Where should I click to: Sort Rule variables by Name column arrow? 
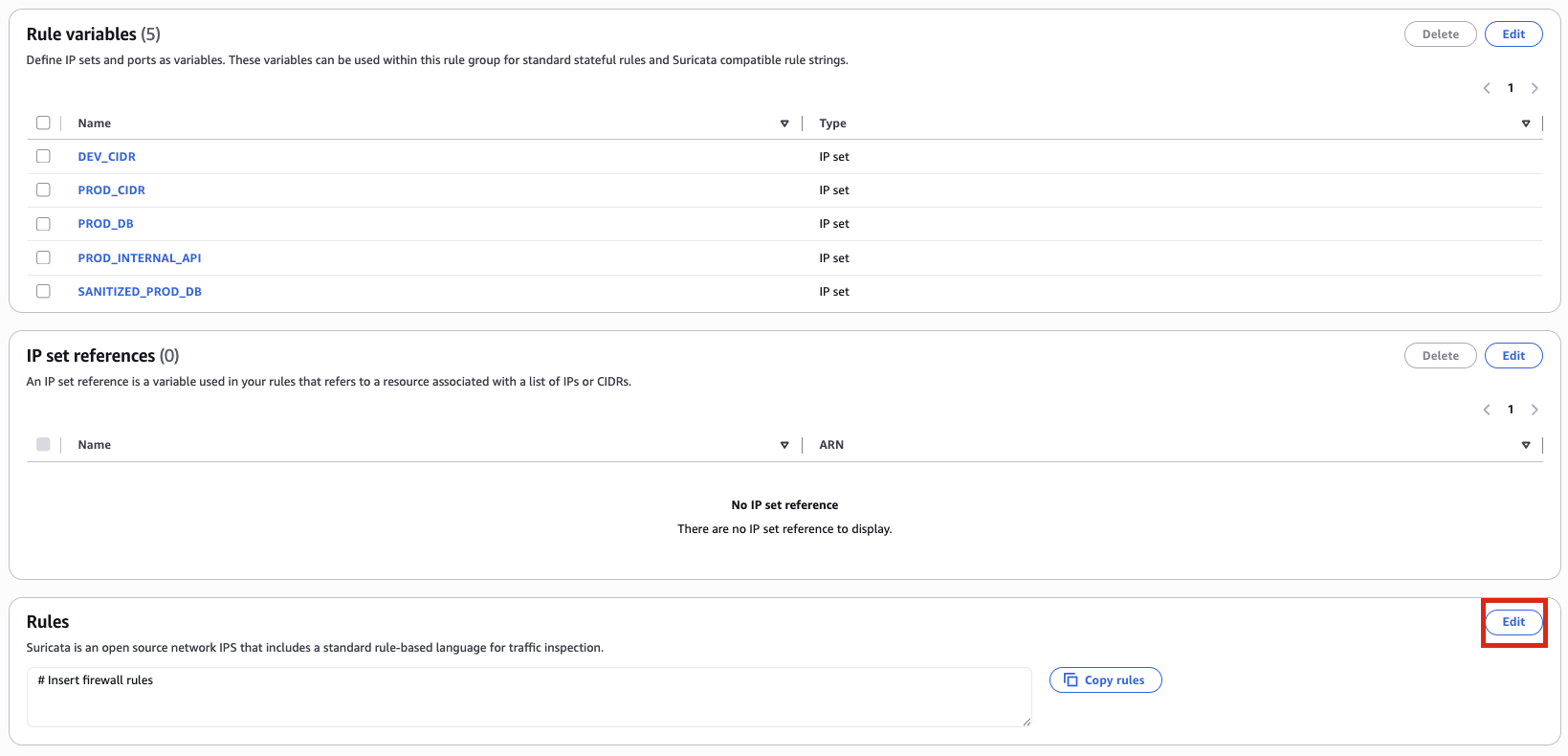point(784,123)
